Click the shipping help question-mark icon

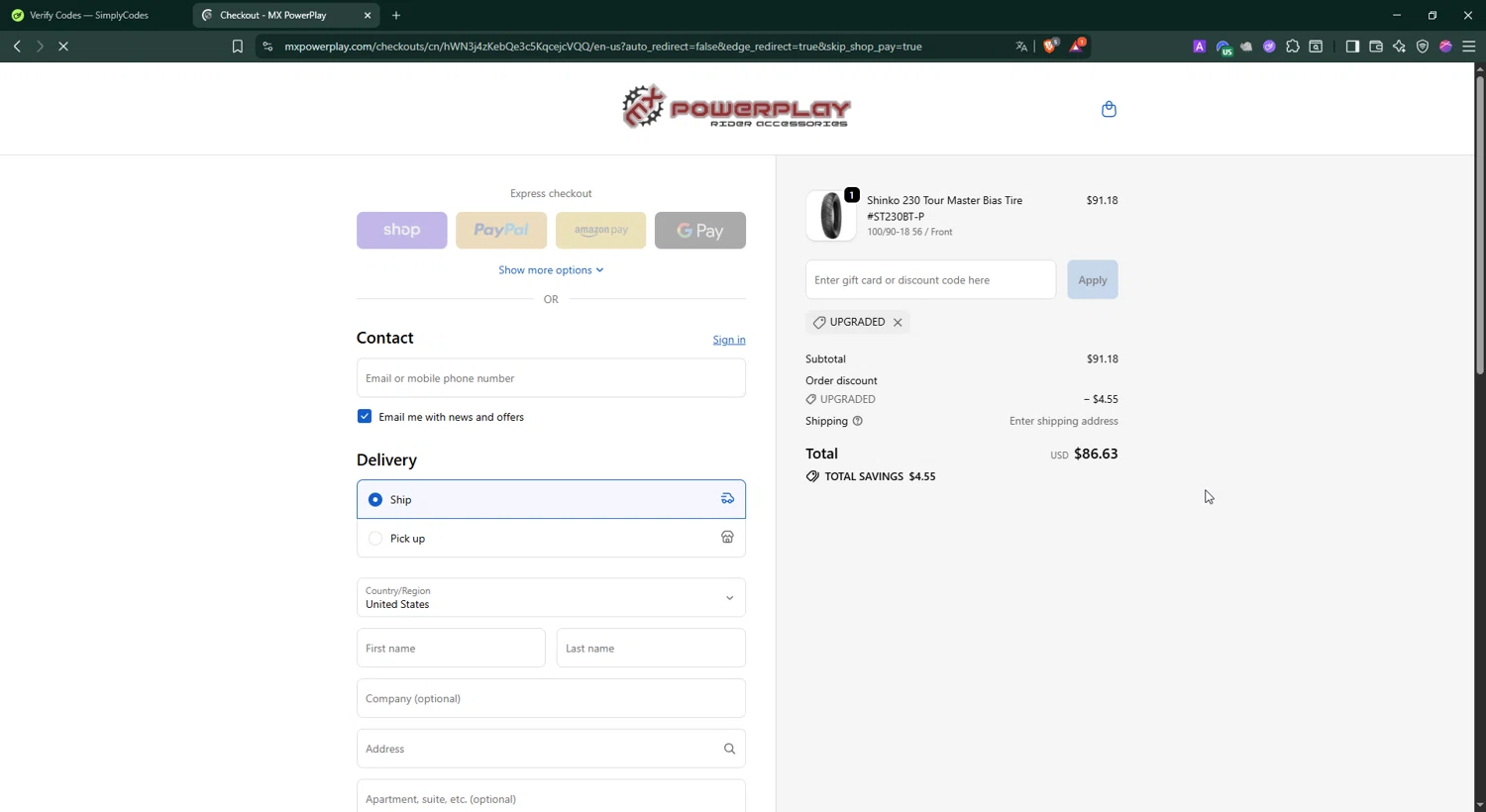click(858, 421)
